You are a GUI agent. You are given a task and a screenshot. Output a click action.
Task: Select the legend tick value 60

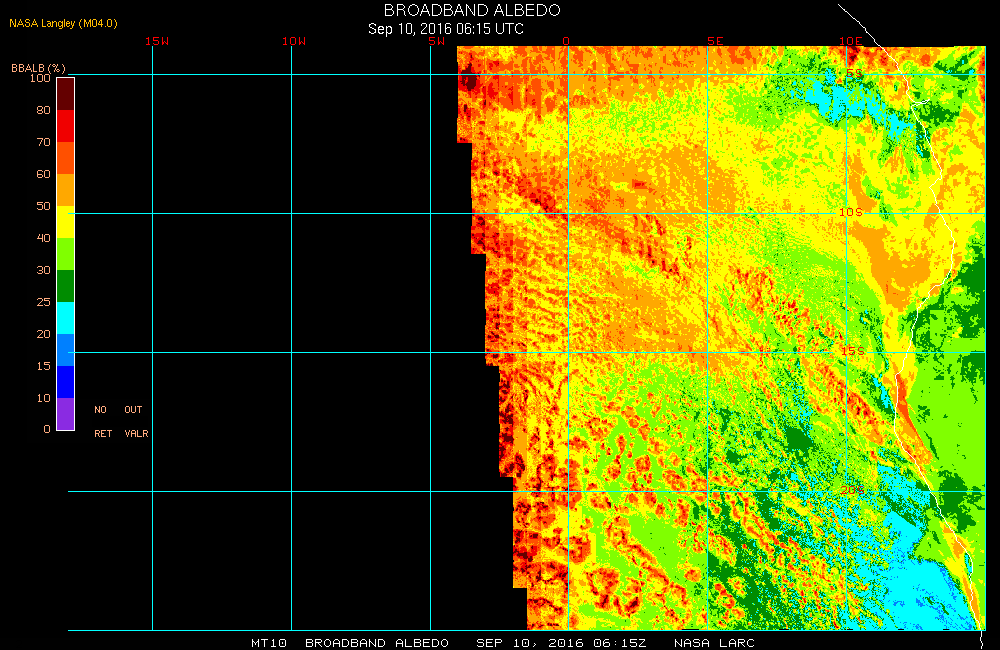pos(43,174)
